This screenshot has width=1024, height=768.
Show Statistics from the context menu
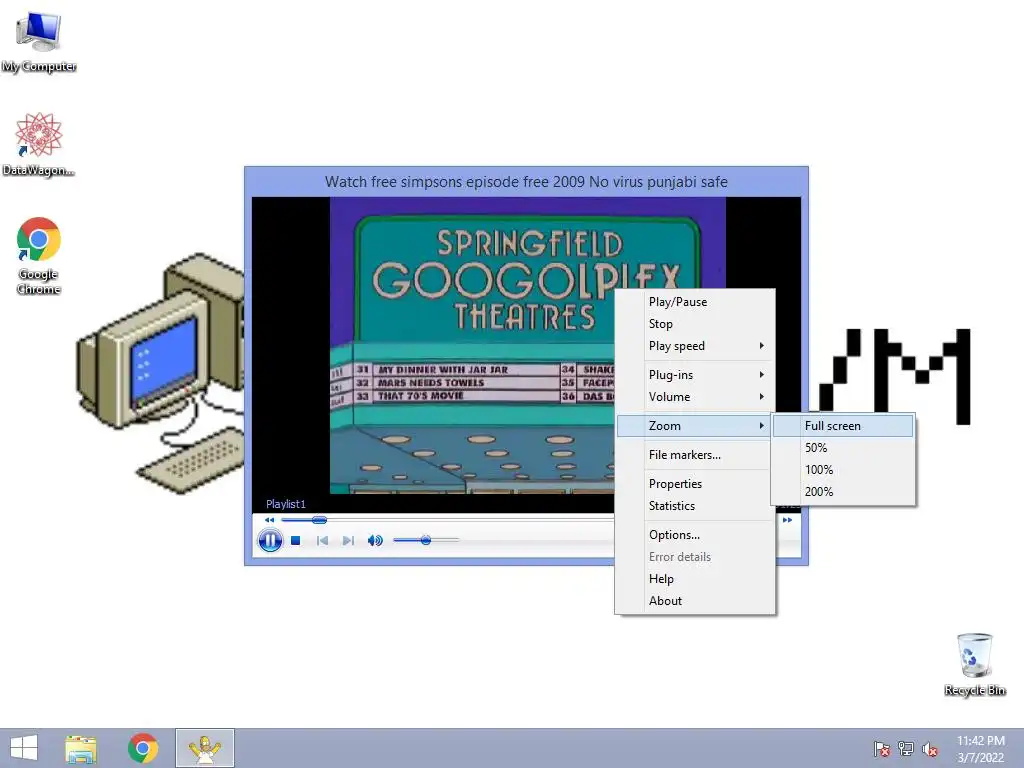coord(695,506)
